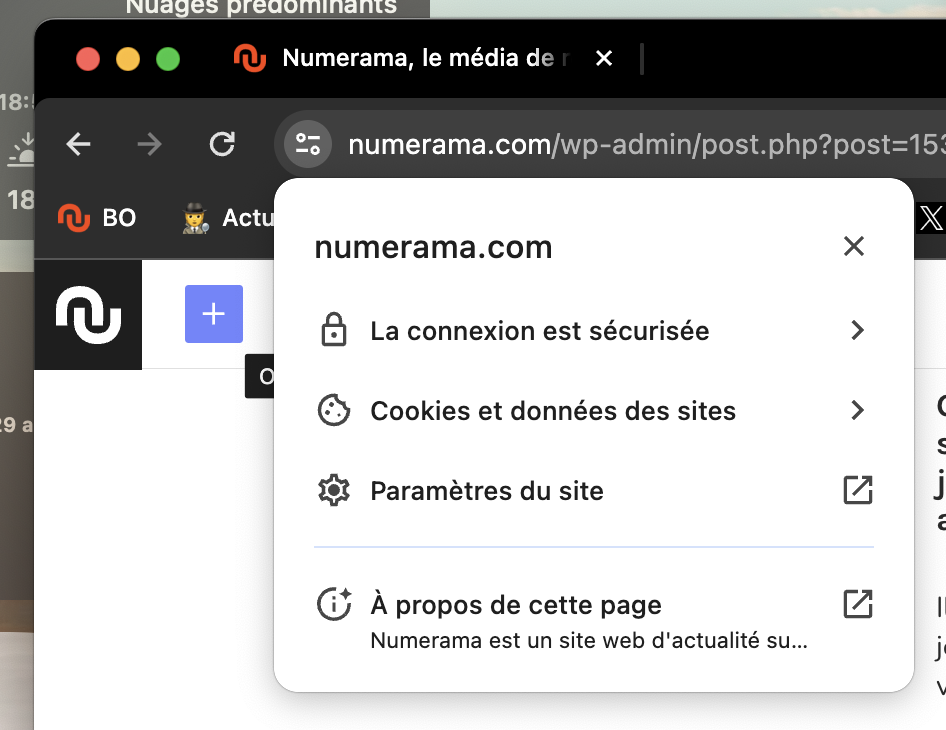
Task: Open Paramètres du site
Action: click(x=594, y=490)
